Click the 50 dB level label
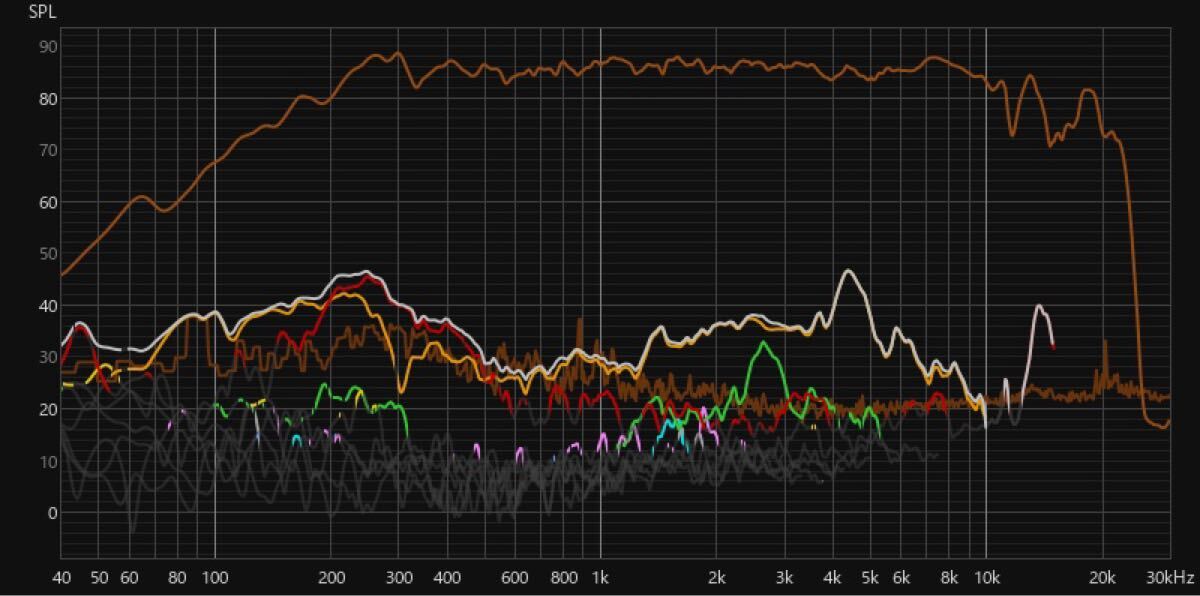This screenshot has height=596, width=1200. (x=48, y=254)
